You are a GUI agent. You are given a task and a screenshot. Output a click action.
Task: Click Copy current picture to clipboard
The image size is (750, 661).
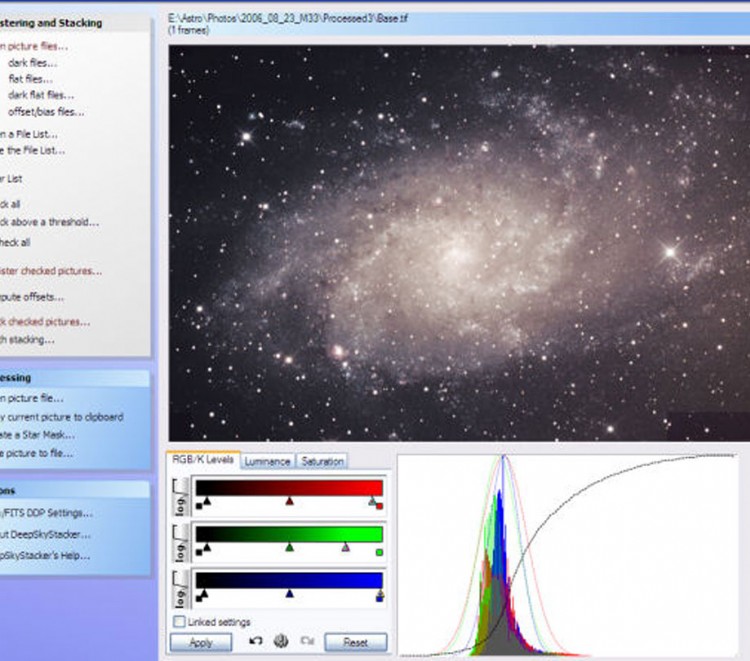(62, 417)
